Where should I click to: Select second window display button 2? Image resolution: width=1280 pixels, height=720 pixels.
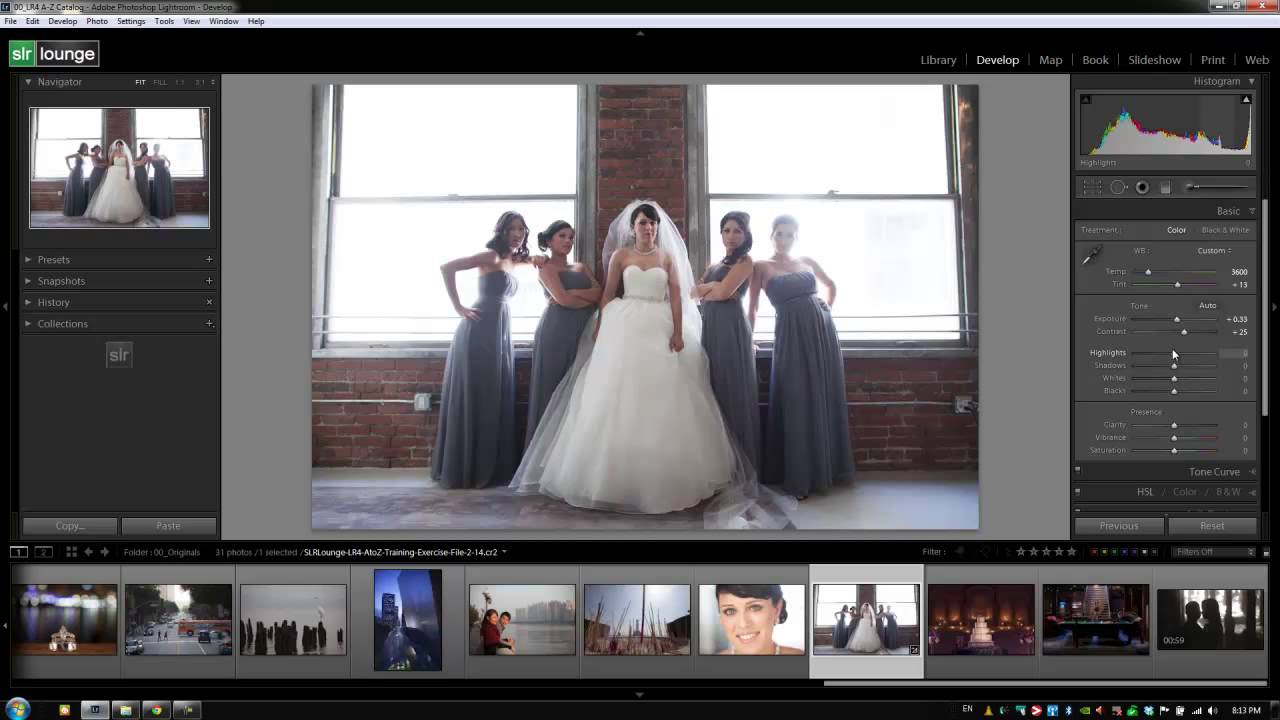point(44,552)
